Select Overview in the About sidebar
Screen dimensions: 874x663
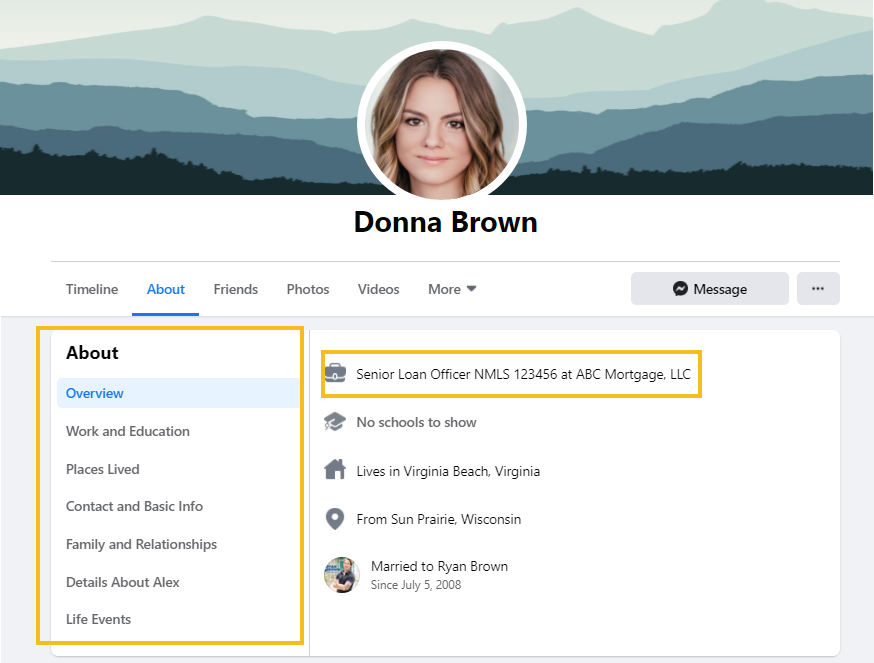click(94, 393)
